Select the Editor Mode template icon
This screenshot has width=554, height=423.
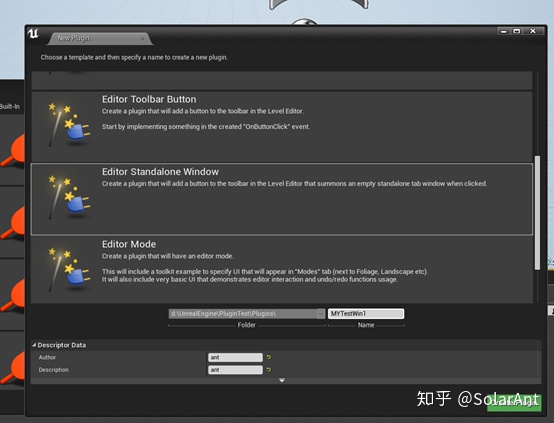(x=69, y=270)
